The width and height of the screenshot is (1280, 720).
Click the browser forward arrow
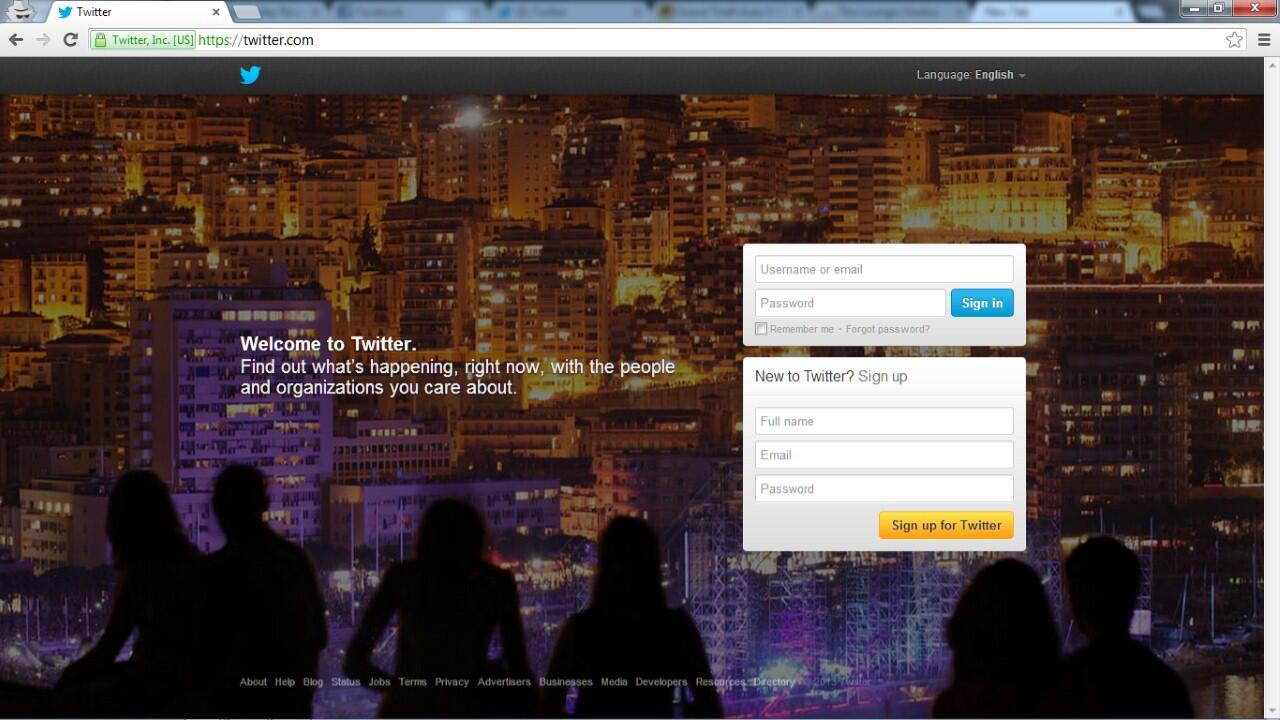(43, 40)
